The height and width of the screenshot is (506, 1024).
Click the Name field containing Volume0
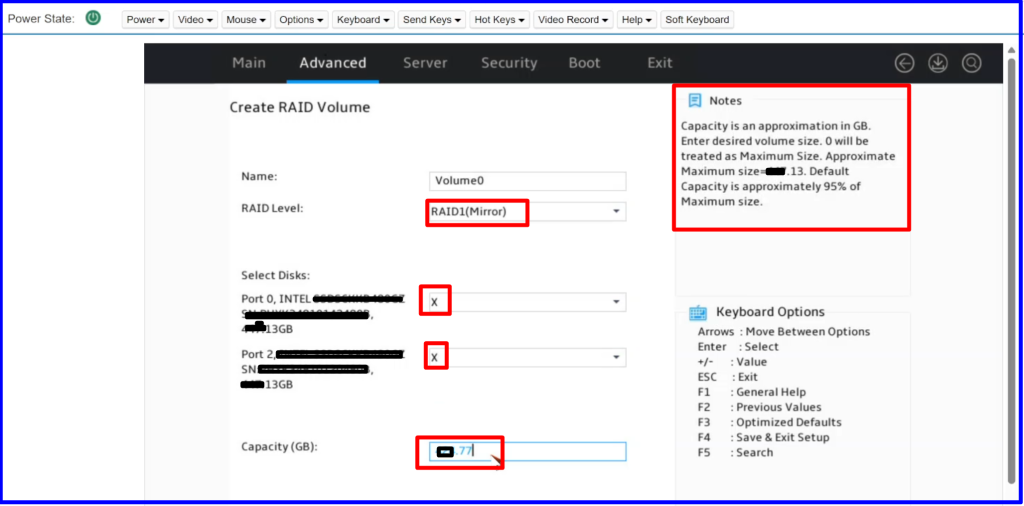[x=528, y=181]
